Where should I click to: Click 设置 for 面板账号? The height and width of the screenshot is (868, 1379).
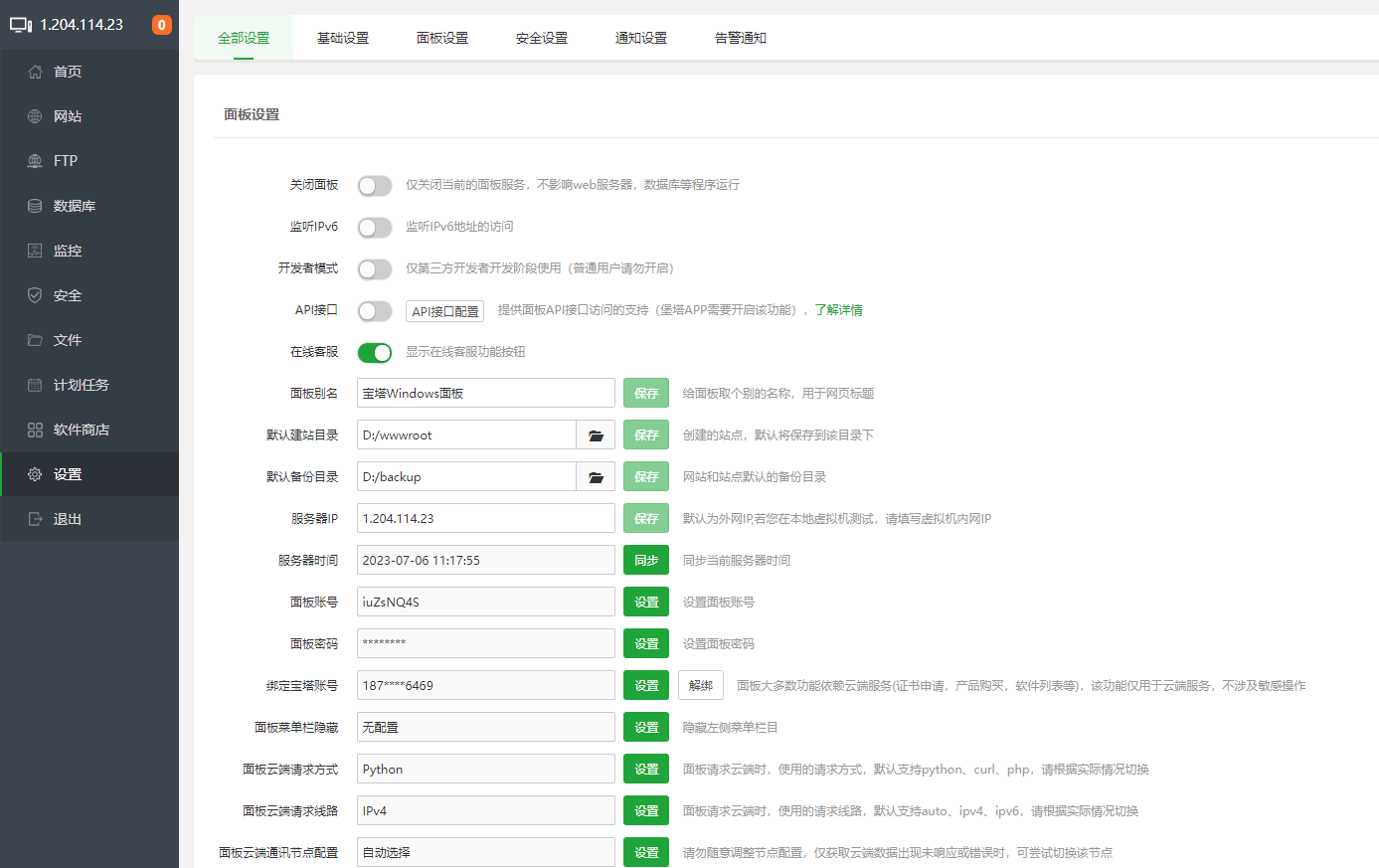pyautogui.click(x=646, y=603)
